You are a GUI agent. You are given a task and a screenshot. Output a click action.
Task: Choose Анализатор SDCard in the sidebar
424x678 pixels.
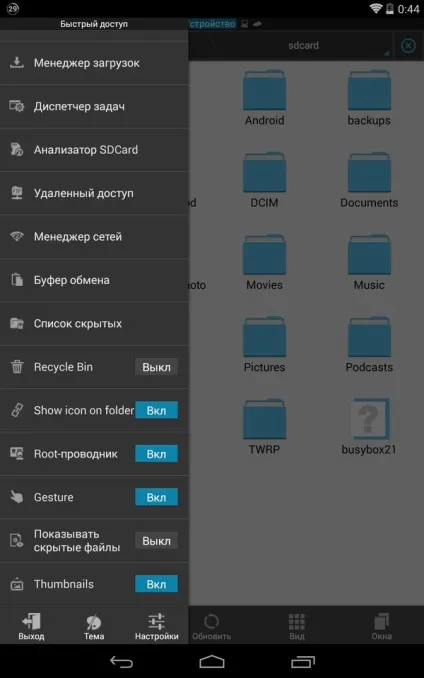(x=94, y=150)
